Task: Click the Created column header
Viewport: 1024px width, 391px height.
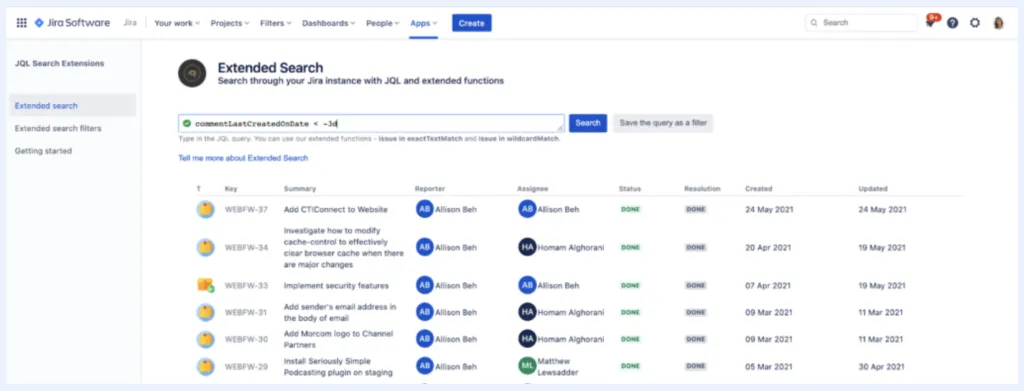Action: [x=758, y=189]
